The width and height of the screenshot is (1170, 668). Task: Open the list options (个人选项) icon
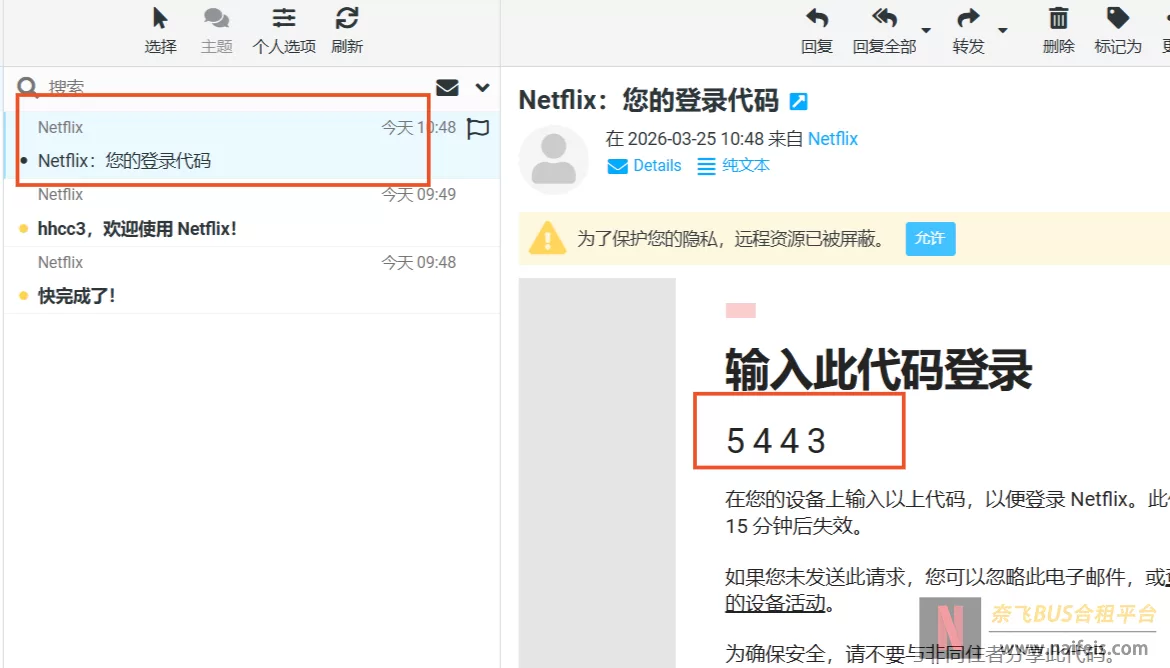click(284, 30)
